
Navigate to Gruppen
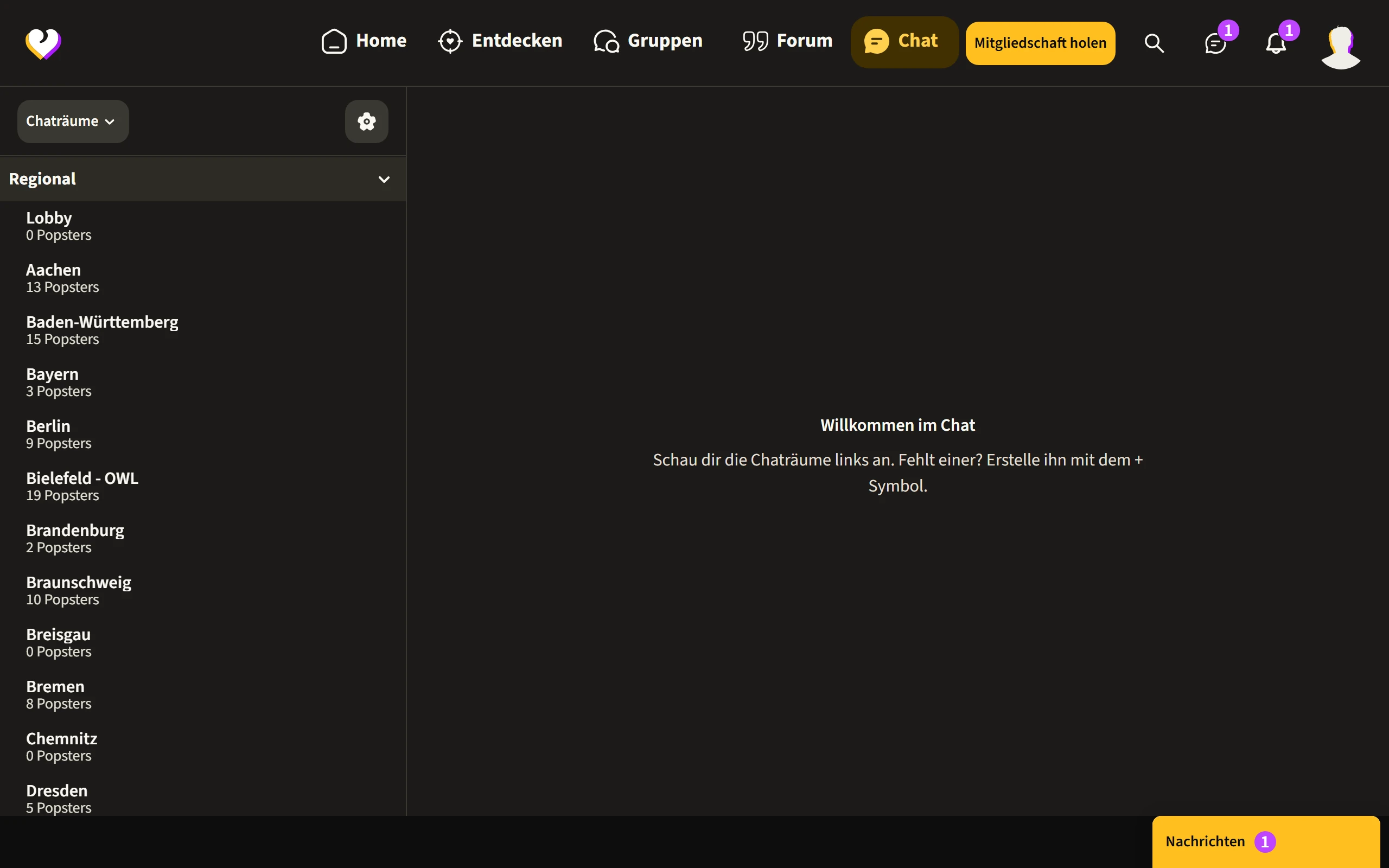point(648,41)
